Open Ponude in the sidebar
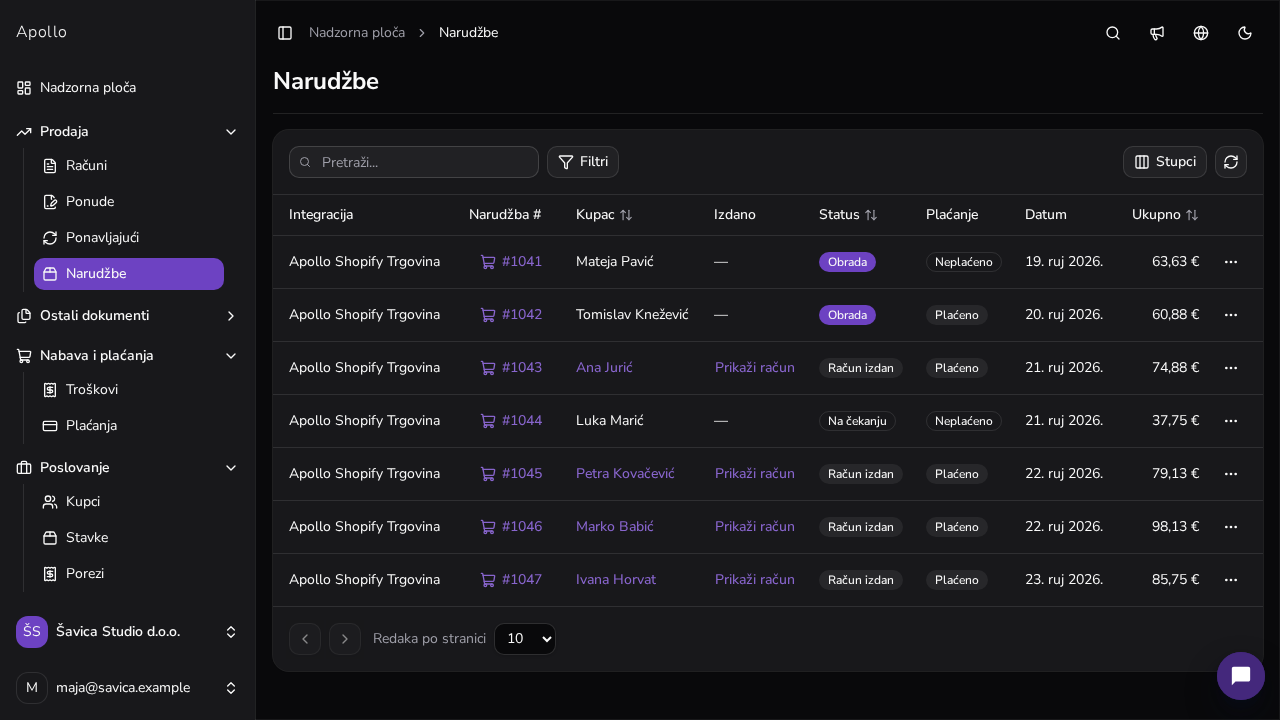Viewport: 1280px width, 720px height. 129,202
